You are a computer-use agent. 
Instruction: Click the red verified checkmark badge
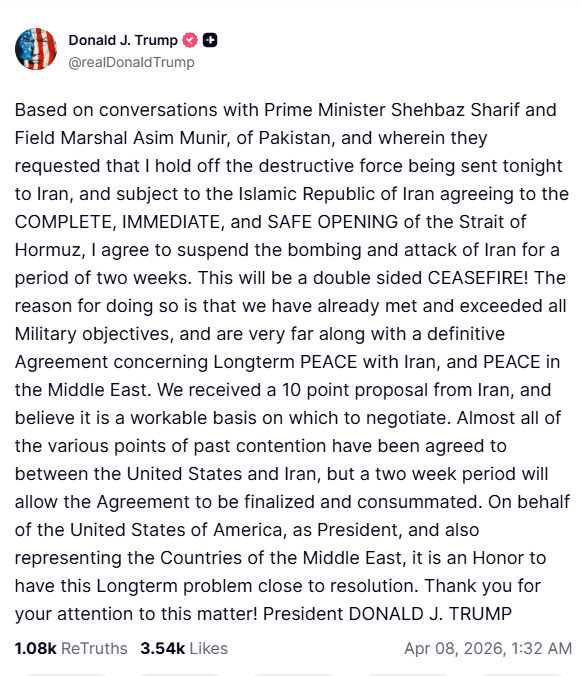click(x=190, y=40)
